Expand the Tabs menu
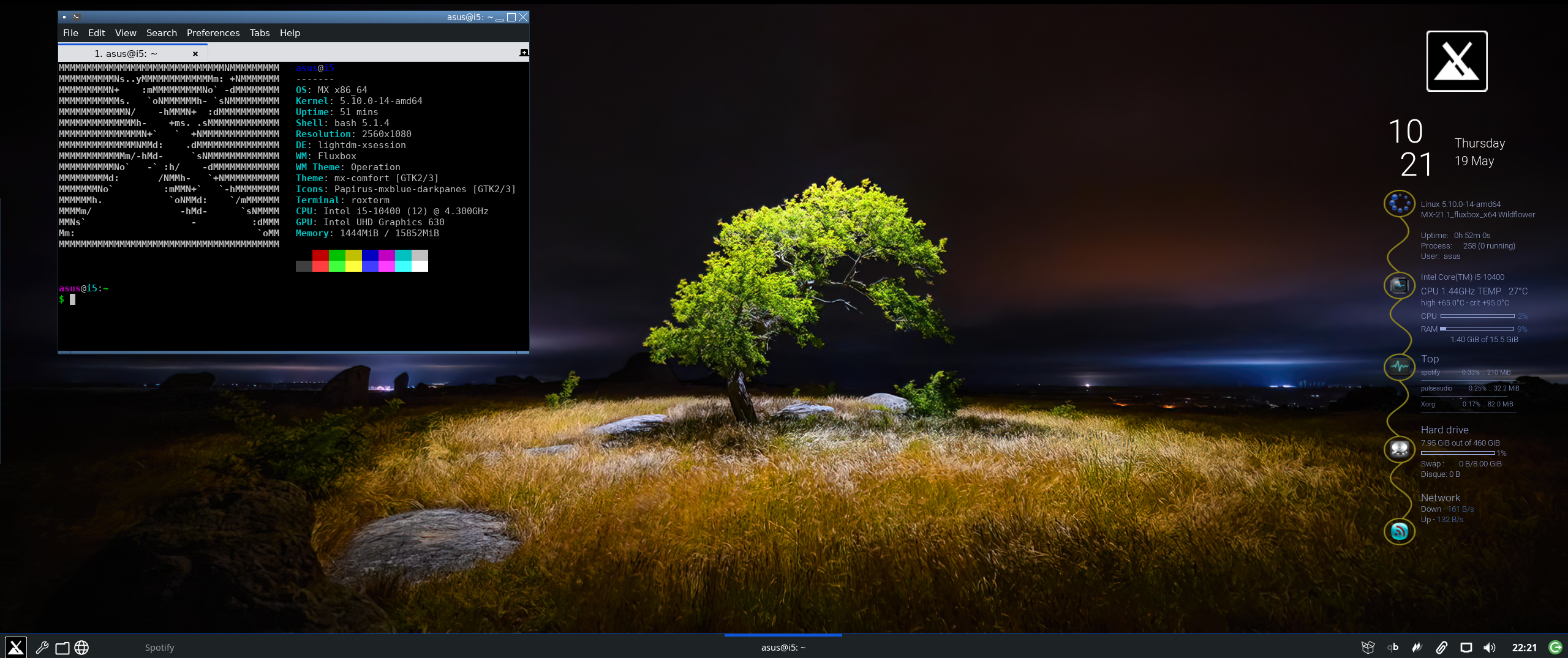Screen dimensions: 1568x658 pyautogui.click(x=259, y=33)
